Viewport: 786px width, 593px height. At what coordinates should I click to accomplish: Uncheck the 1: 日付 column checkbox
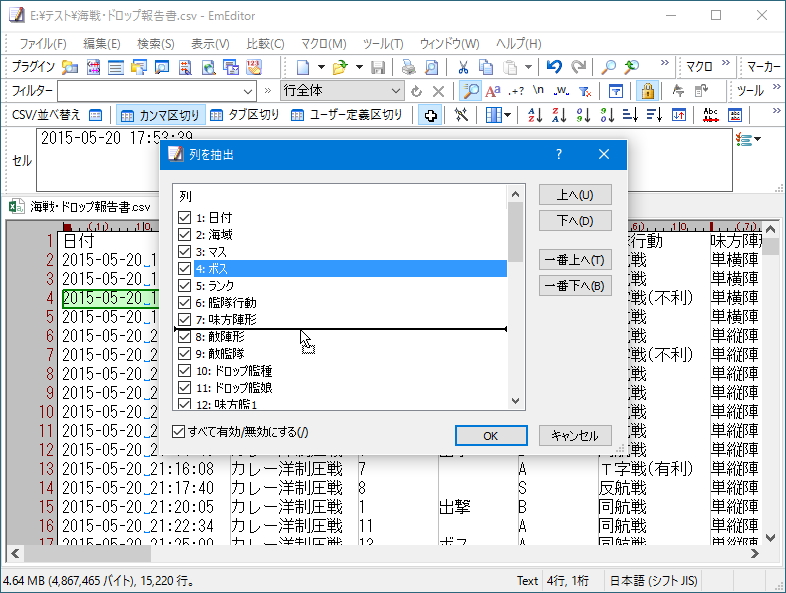[x=184, y=217]
